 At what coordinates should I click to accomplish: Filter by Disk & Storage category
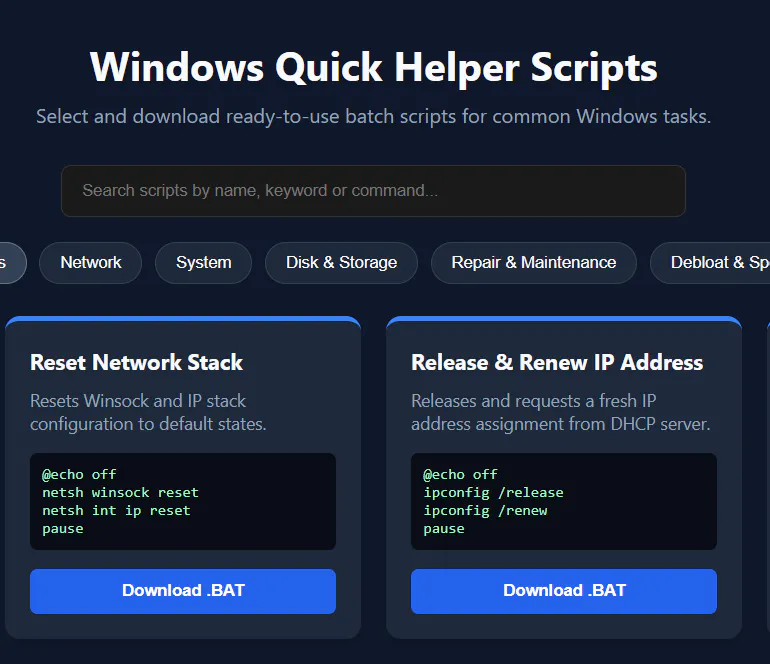[x=341, y=263]
